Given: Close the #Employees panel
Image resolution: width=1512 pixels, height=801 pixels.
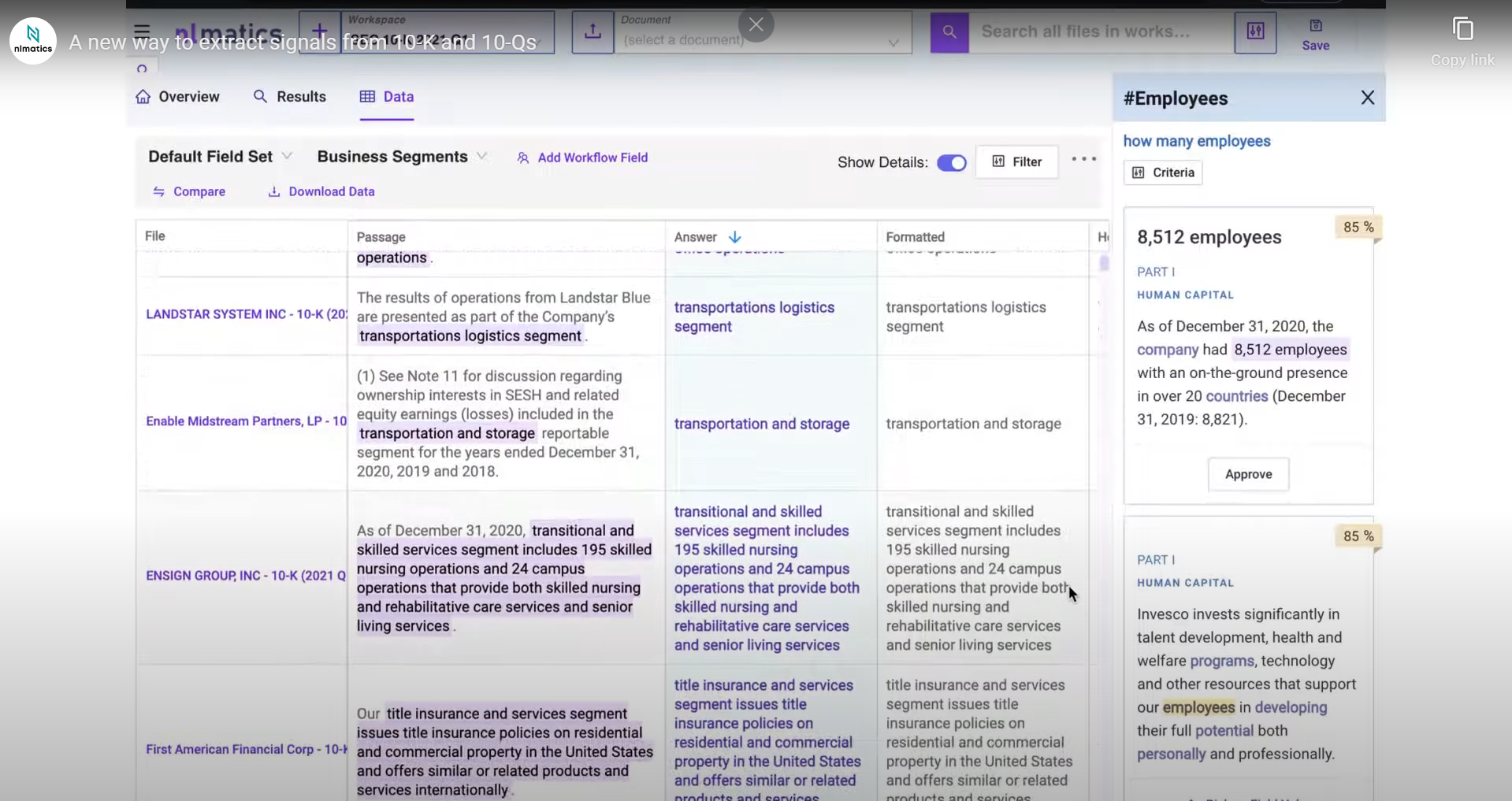Looking at the screenshot, I should point(1367,98).
